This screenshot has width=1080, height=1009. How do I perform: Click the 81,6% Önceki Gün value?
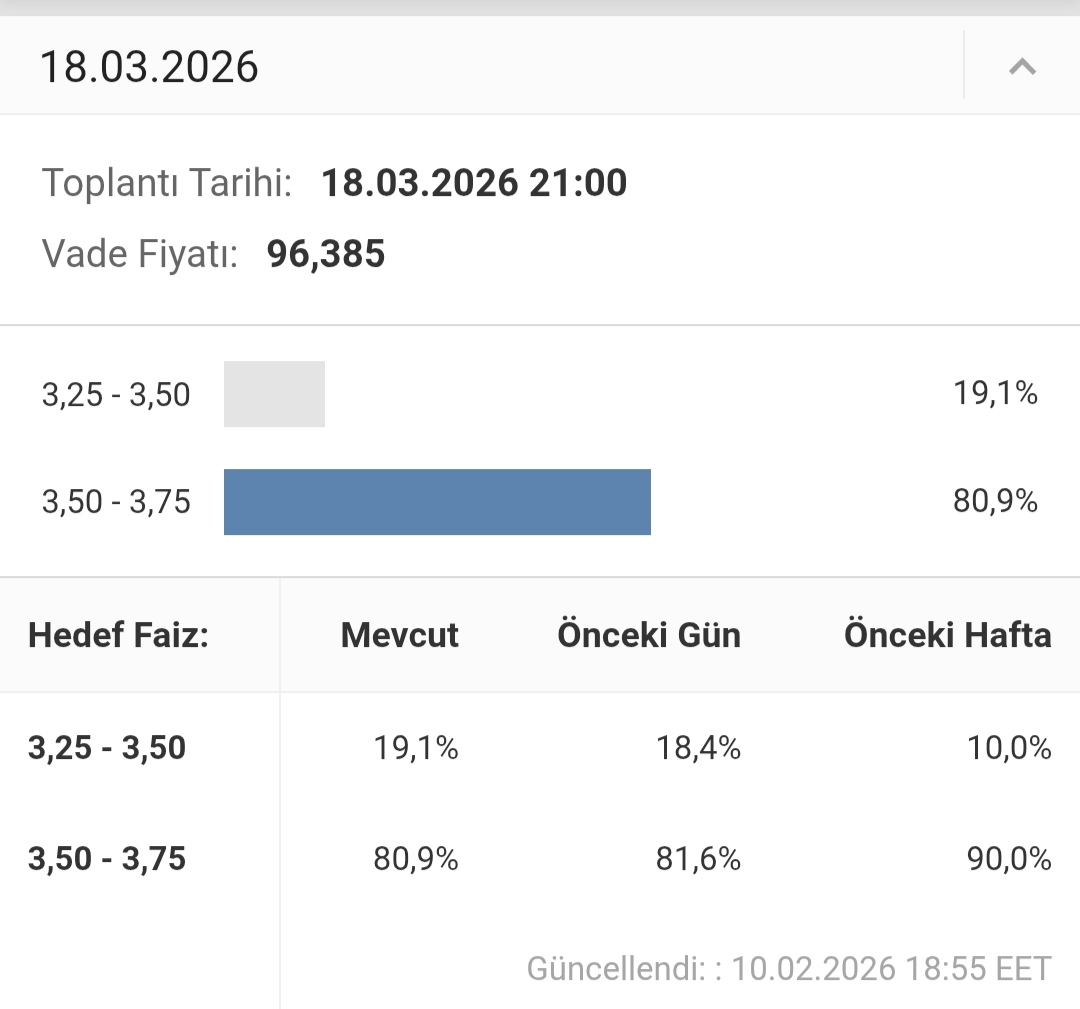point(698,859)
